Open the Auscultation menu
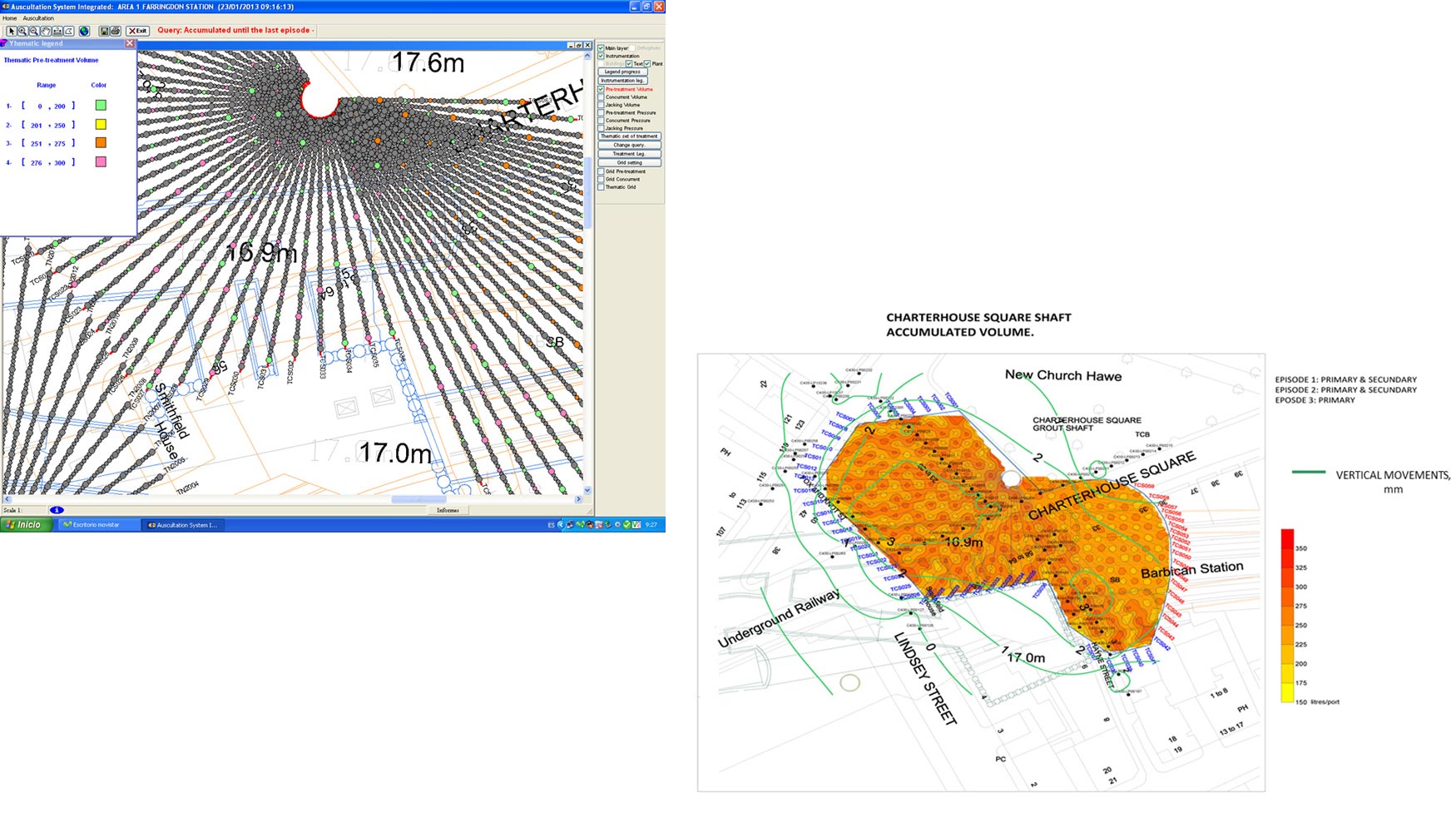 coord(38,18)
